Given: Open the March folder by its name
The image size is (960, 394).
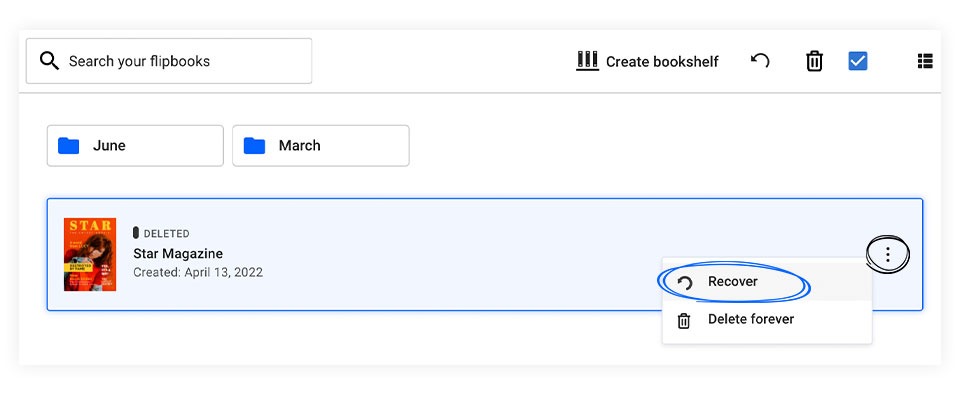Looking at the screenshot, I should point(299,146).
